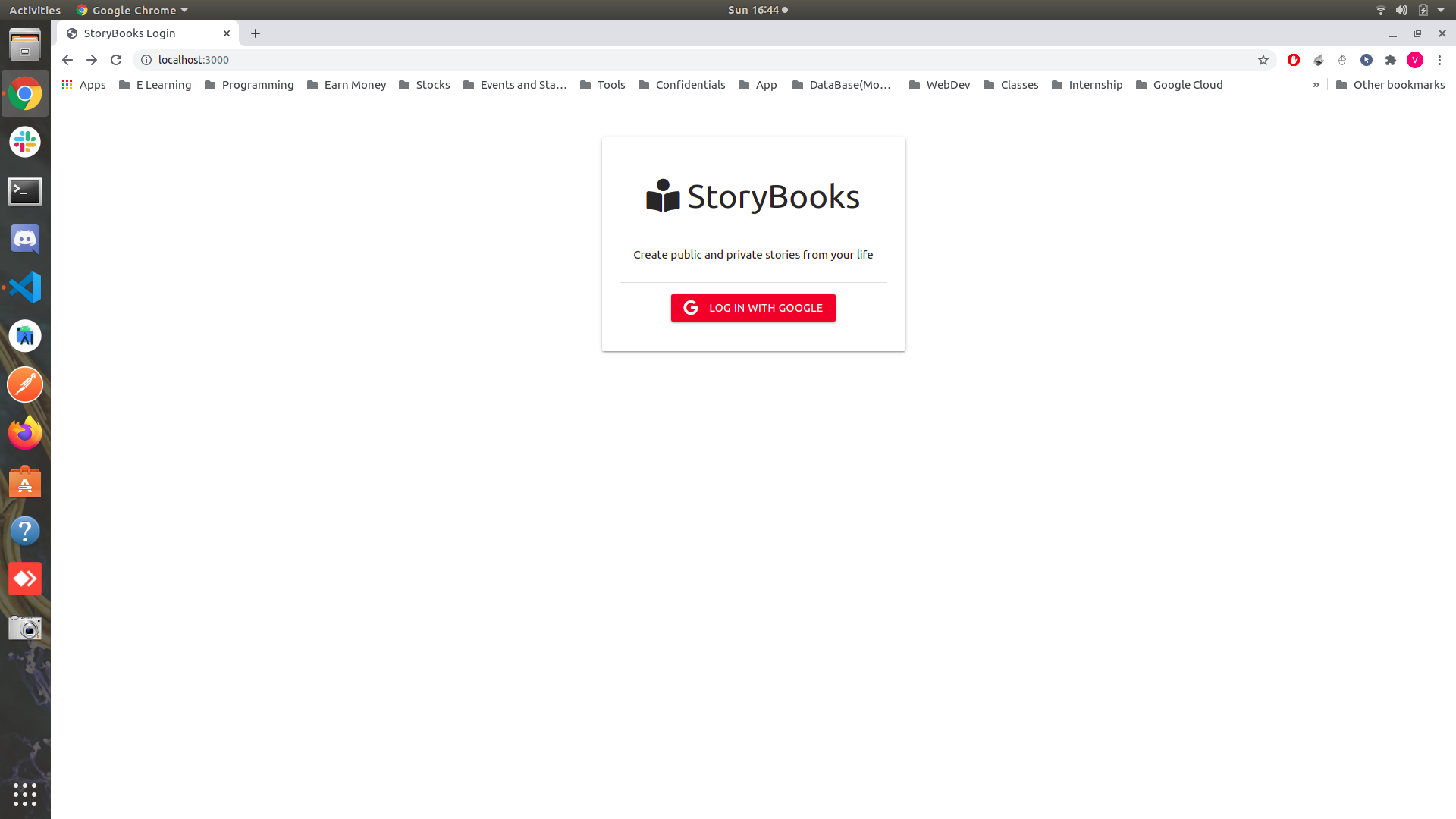Open the VS Code application
Image resolution: width=1456 pixels, height=819 pixels.
[25, 287]
